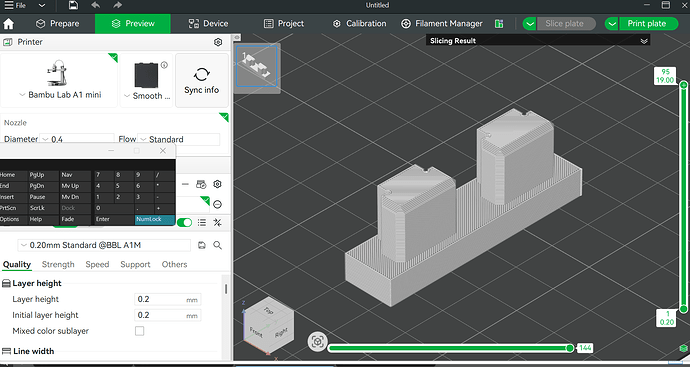Toggle ScrLk on the on-screen keyboard
690x367 pixels.
[x=43, y=208]
